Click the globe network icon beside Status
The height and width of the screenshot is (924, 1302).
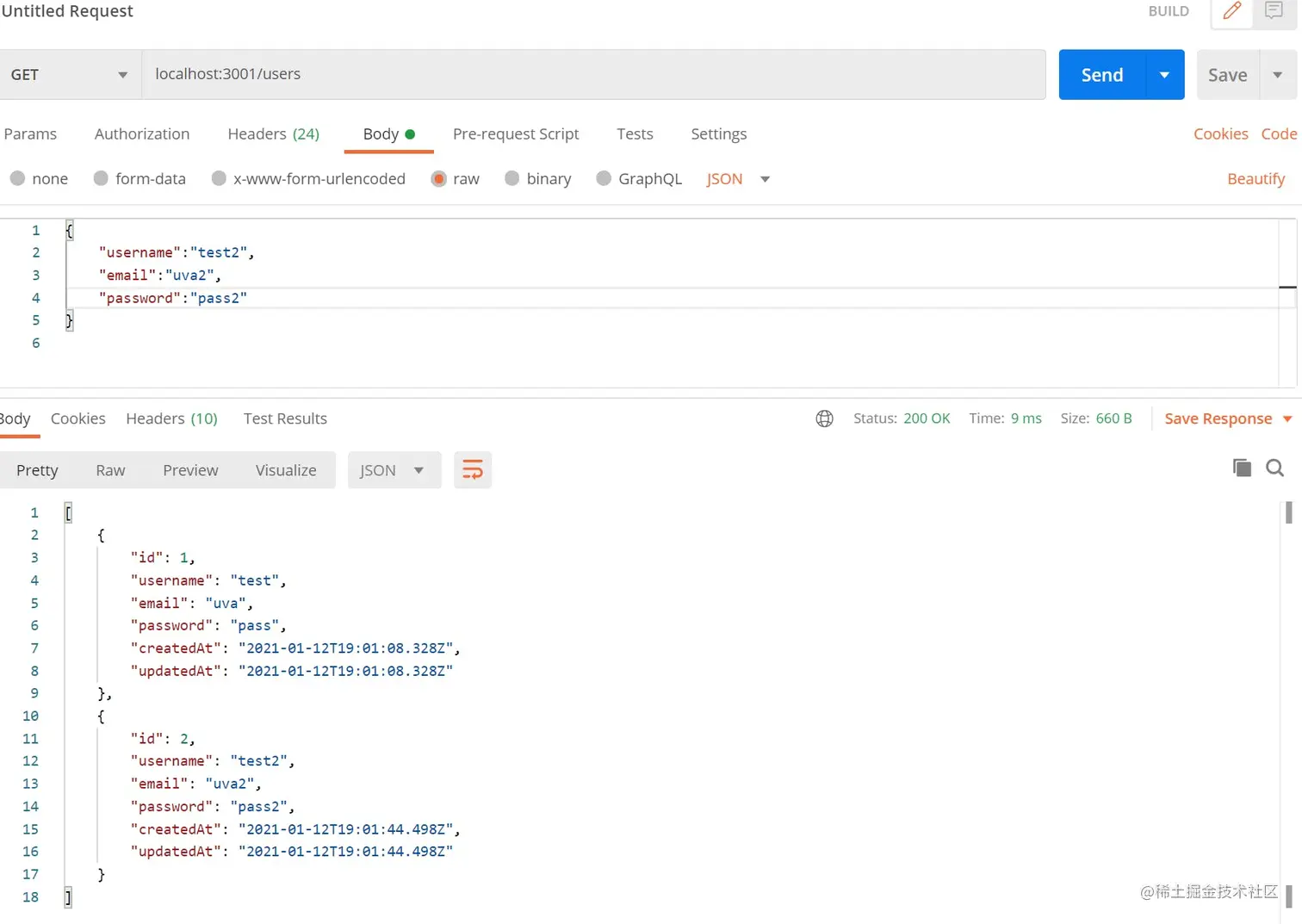point(824,419)
